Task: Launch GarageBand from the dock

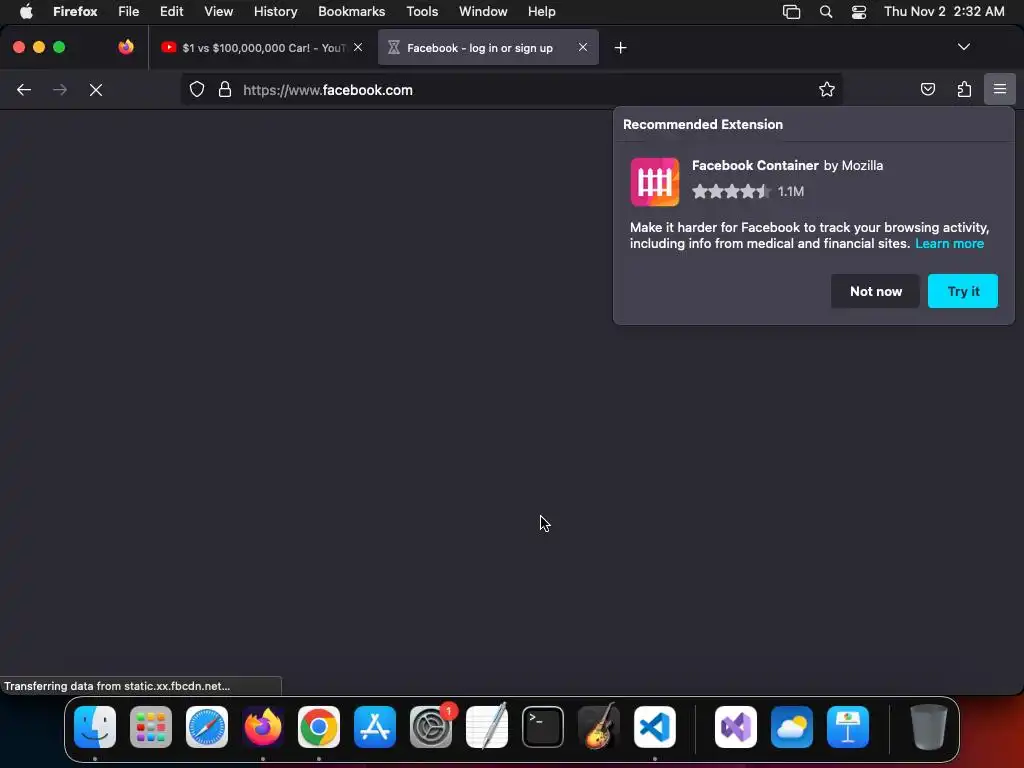Action: (x=599, y=727)
